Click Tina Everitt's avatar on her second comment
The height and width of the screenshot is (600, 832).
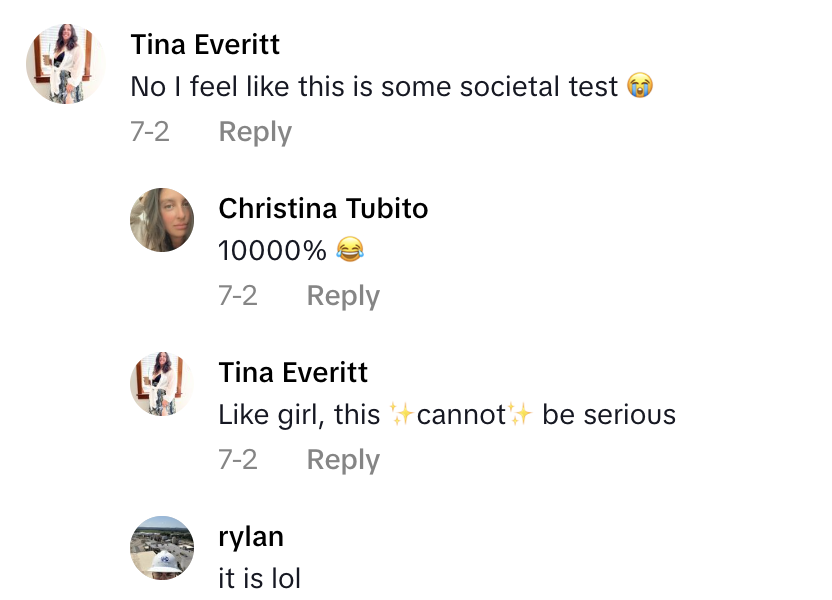(161, 384)
